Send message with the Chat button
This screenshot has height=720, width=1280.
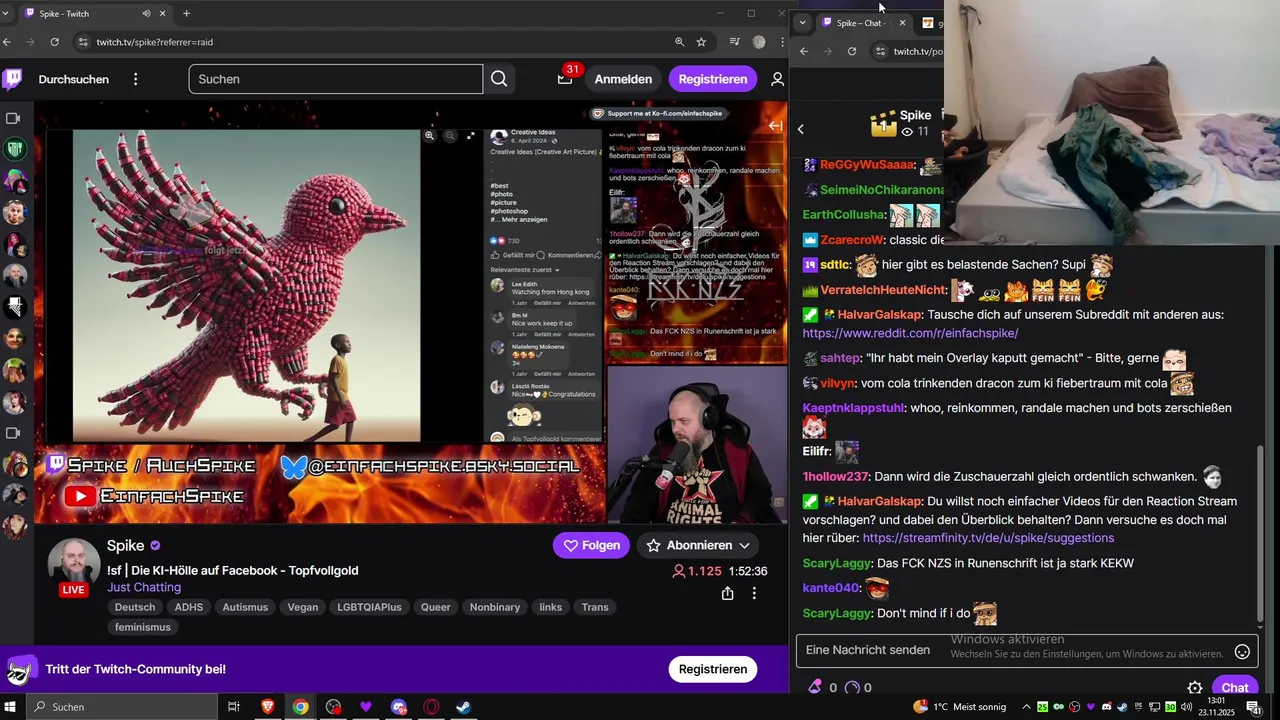point(1235,688)
